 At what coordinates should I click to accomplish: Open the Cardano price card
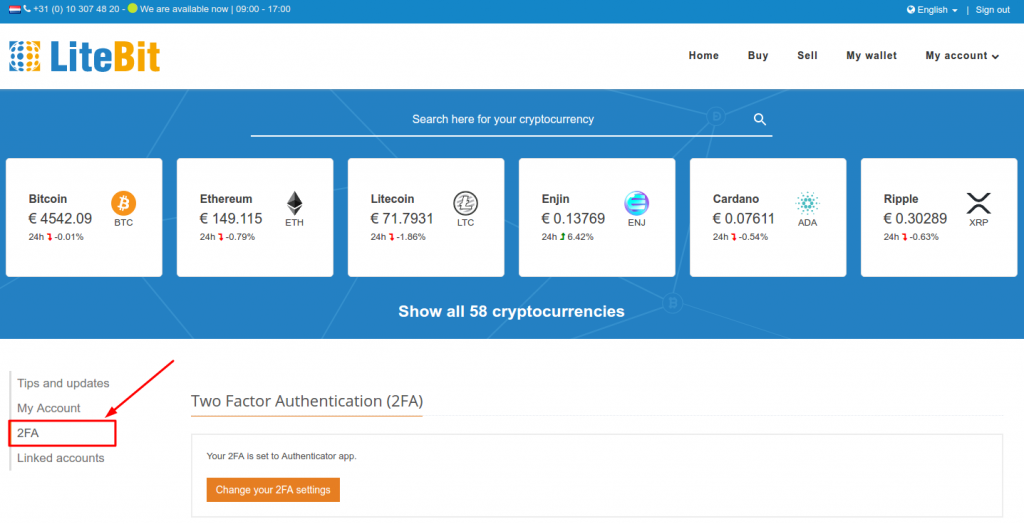click(x=768, y=218)
